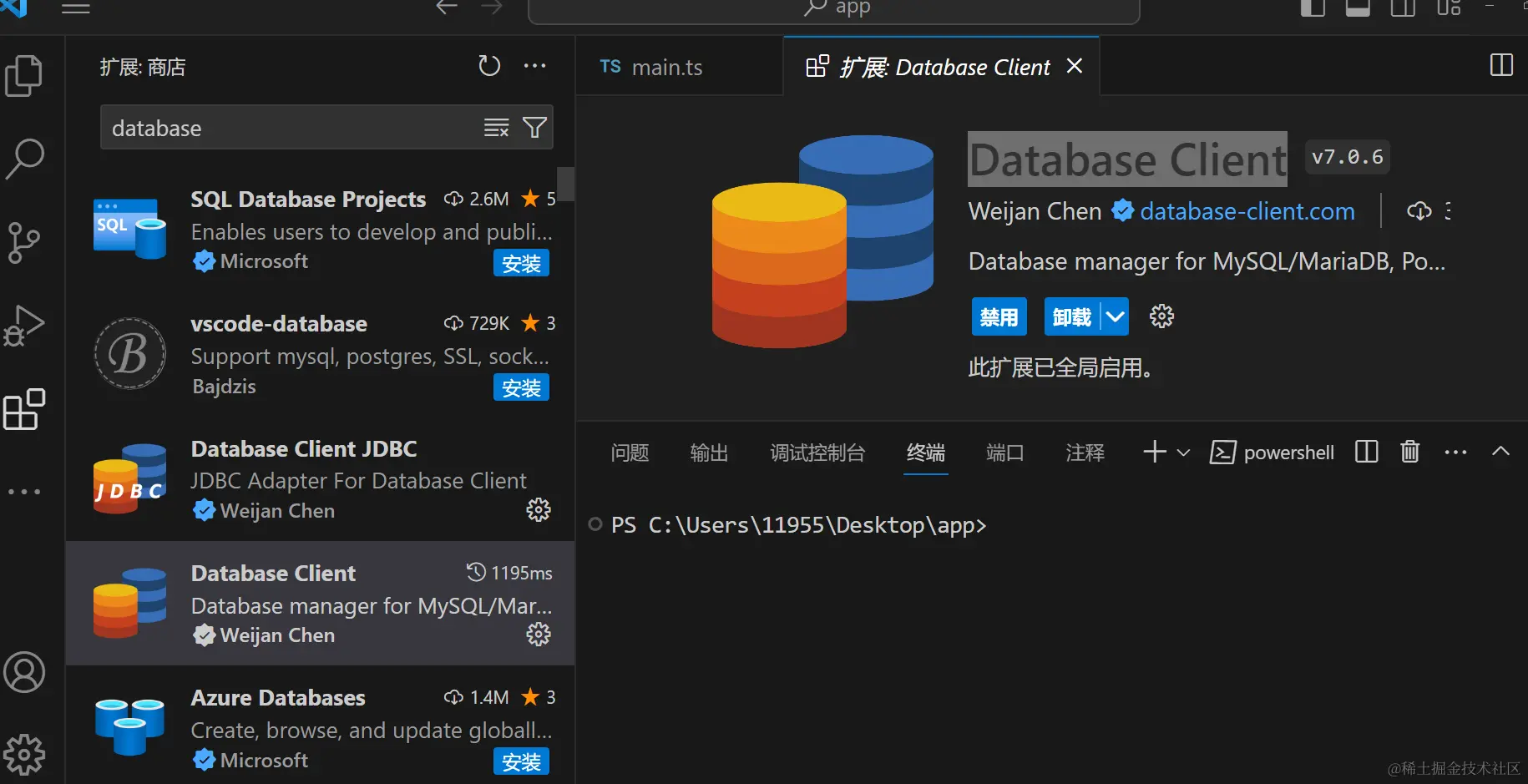Split the terminal pane
The width and height of the screenshot is (1528, 784).
pyautogui.click(x=1366, y=452)
